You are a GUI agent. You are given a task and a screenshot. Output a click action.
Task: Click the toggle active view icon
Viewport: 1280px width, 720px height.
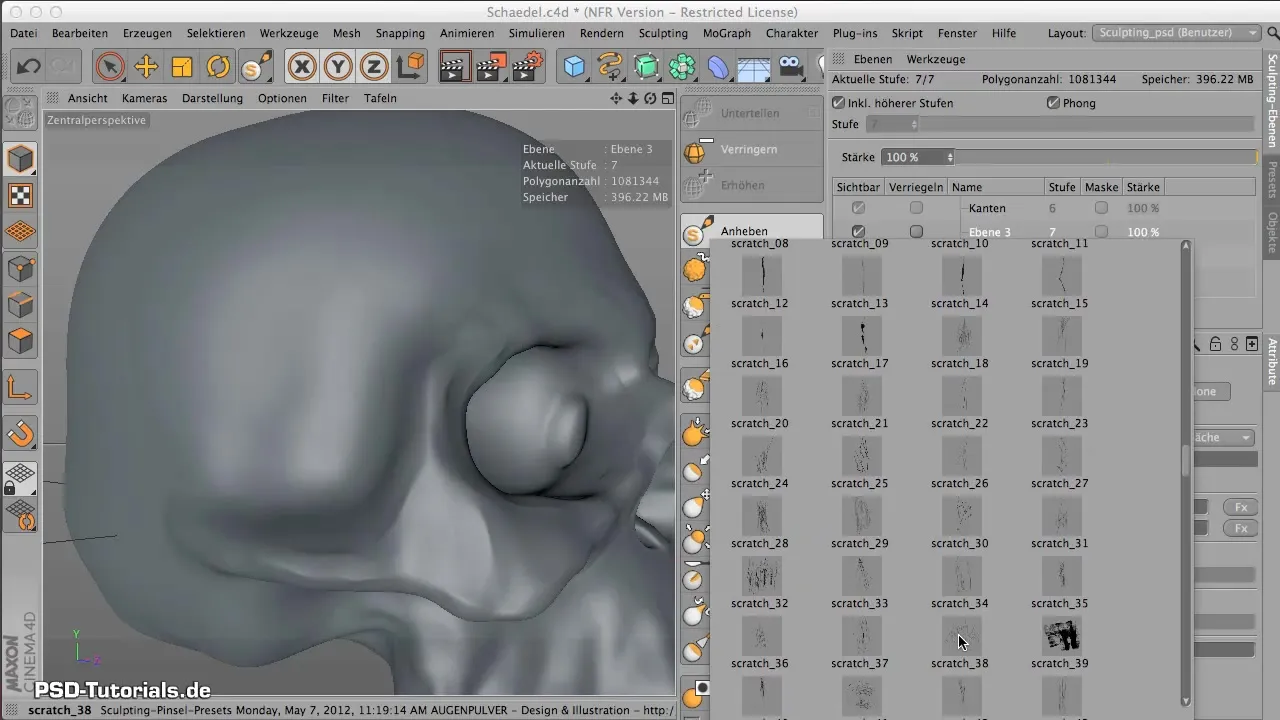click(x=666, y=98)
